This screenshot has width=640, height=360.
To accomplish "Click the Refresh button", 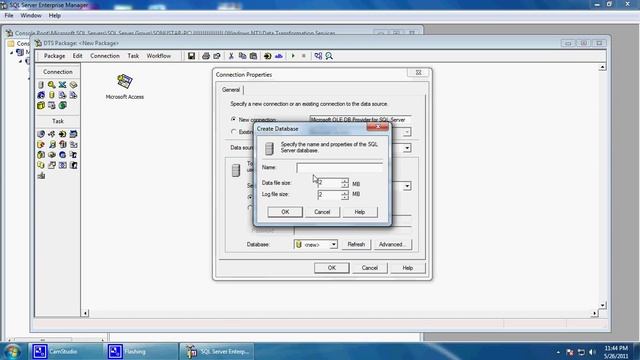I will [x=356, y=244].
